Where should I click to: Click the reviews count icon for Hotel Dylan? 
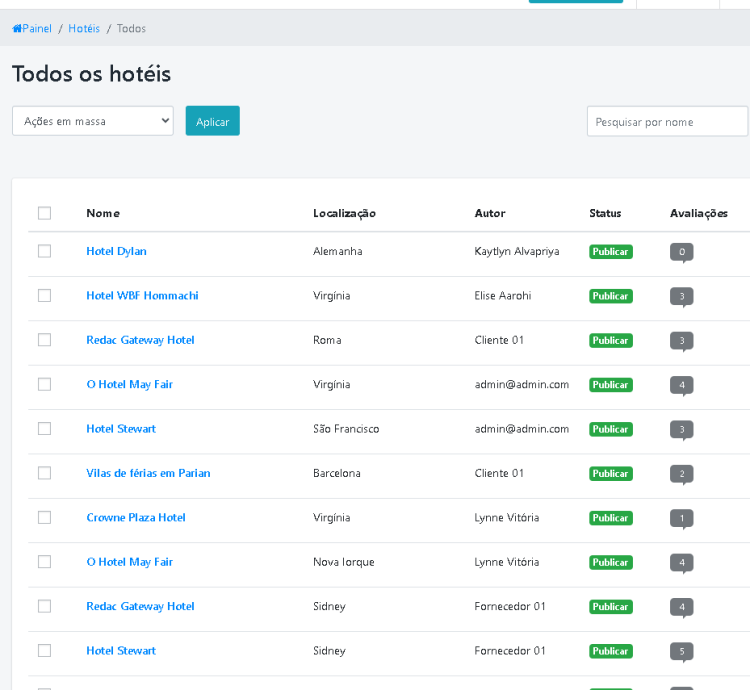click(x=682, y=252)
